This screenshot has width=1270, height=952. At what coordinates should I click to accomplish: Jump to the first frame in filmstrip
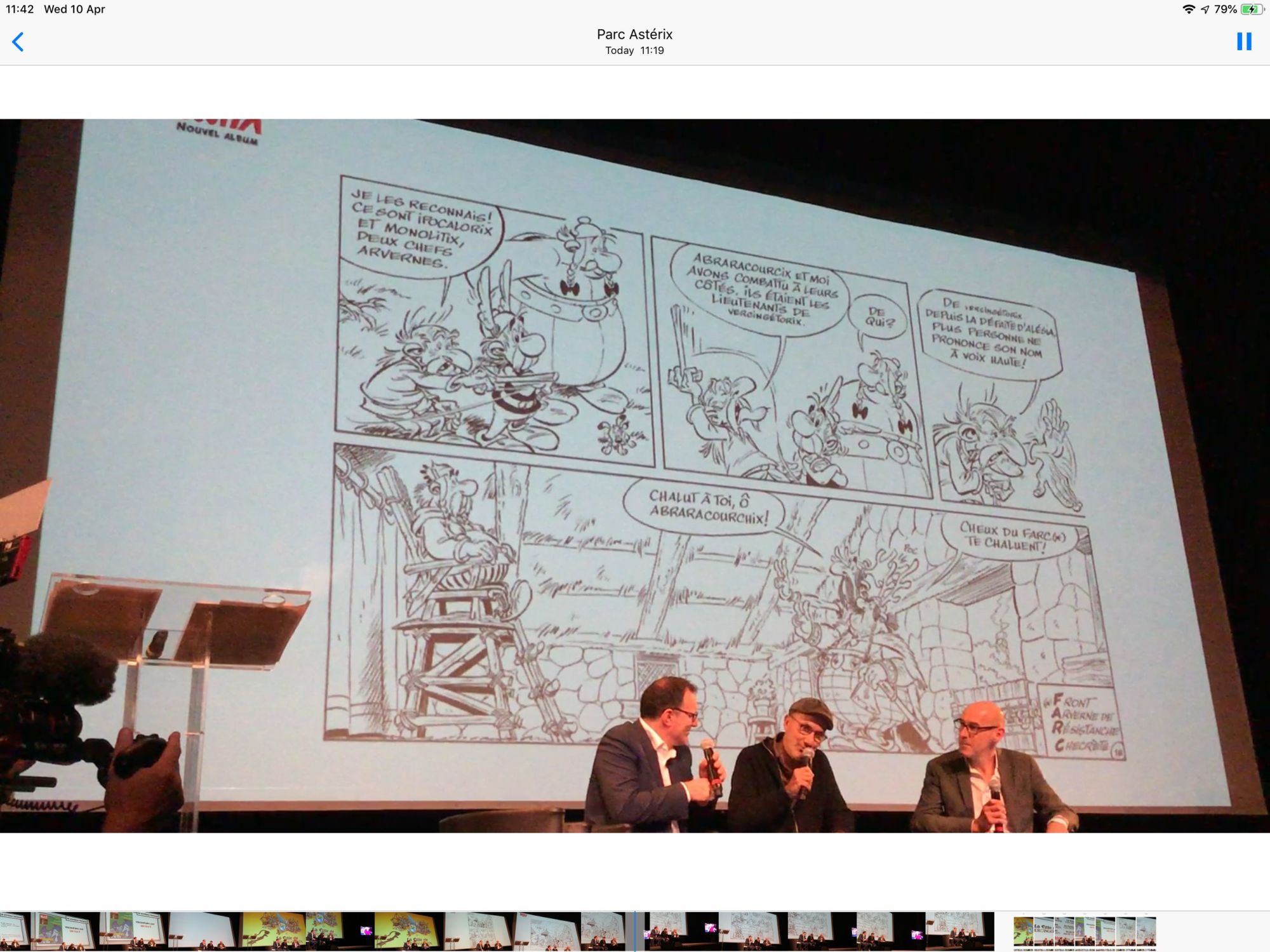click(x=14, y=931)
